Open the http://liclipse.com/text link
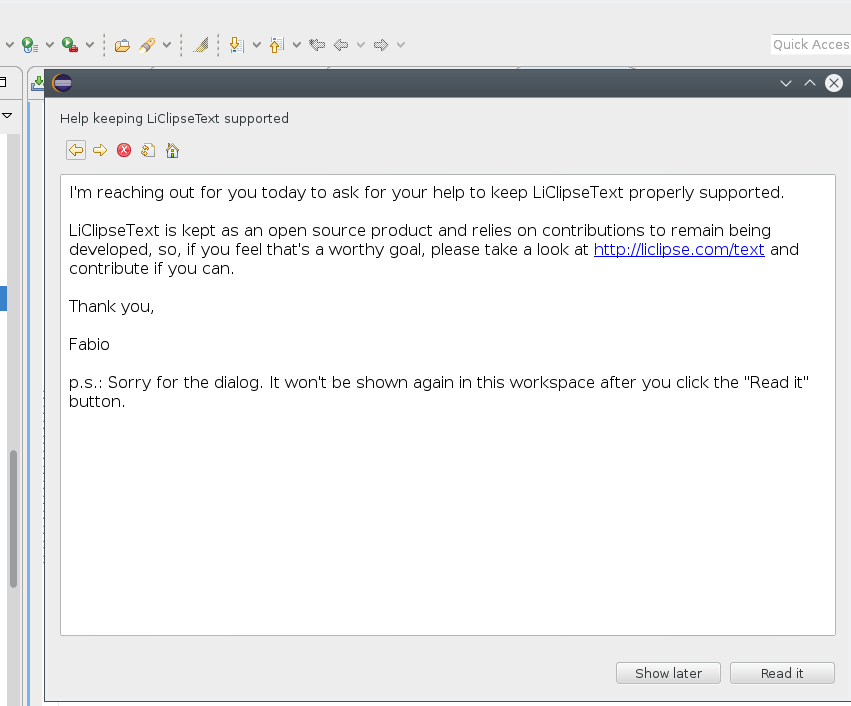 coord(679,250)
